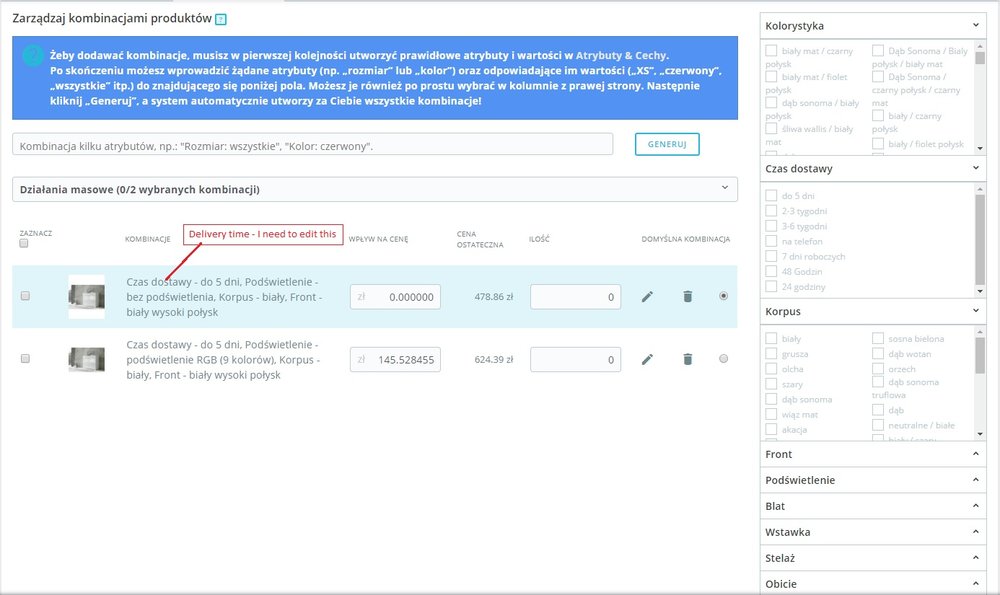Check the 'akacja' Korpus option
Image resolution: width=1000 pixels, height=595 pixels.
point(771,429)
